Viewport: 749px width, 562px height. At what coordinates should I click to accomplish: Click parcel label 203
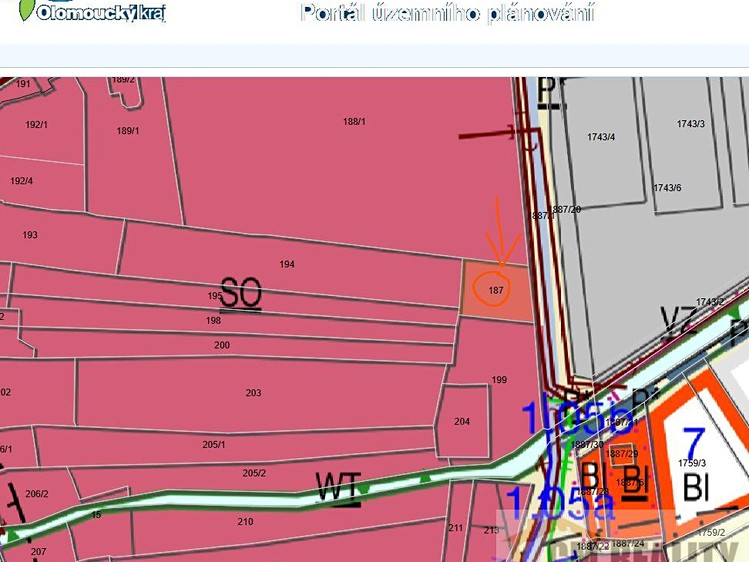click(253, 393)
